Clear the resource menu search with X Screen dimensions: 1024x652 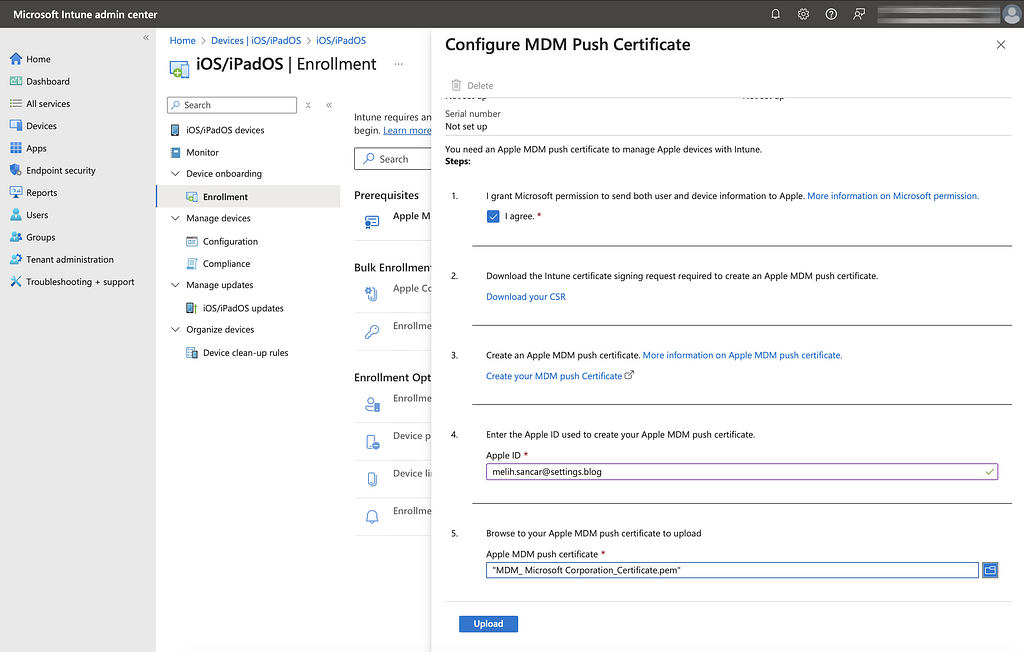[x=308, y=105]
